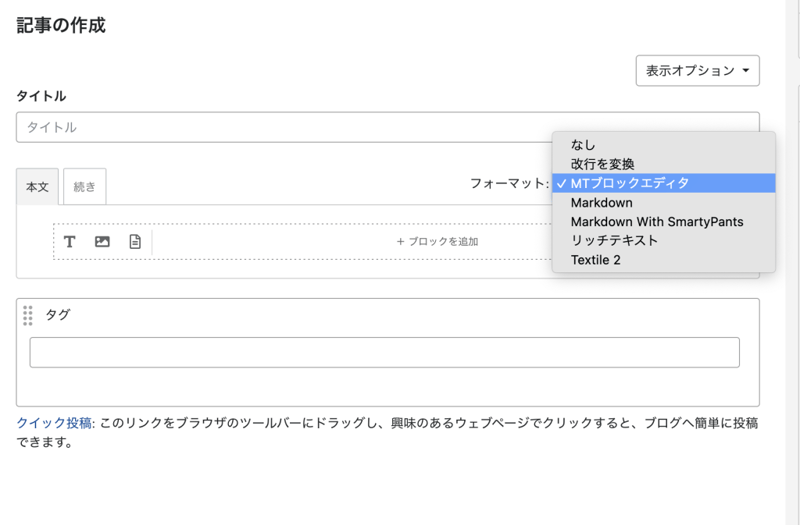Click the drag handle on the タグ panel

(28, 315)
